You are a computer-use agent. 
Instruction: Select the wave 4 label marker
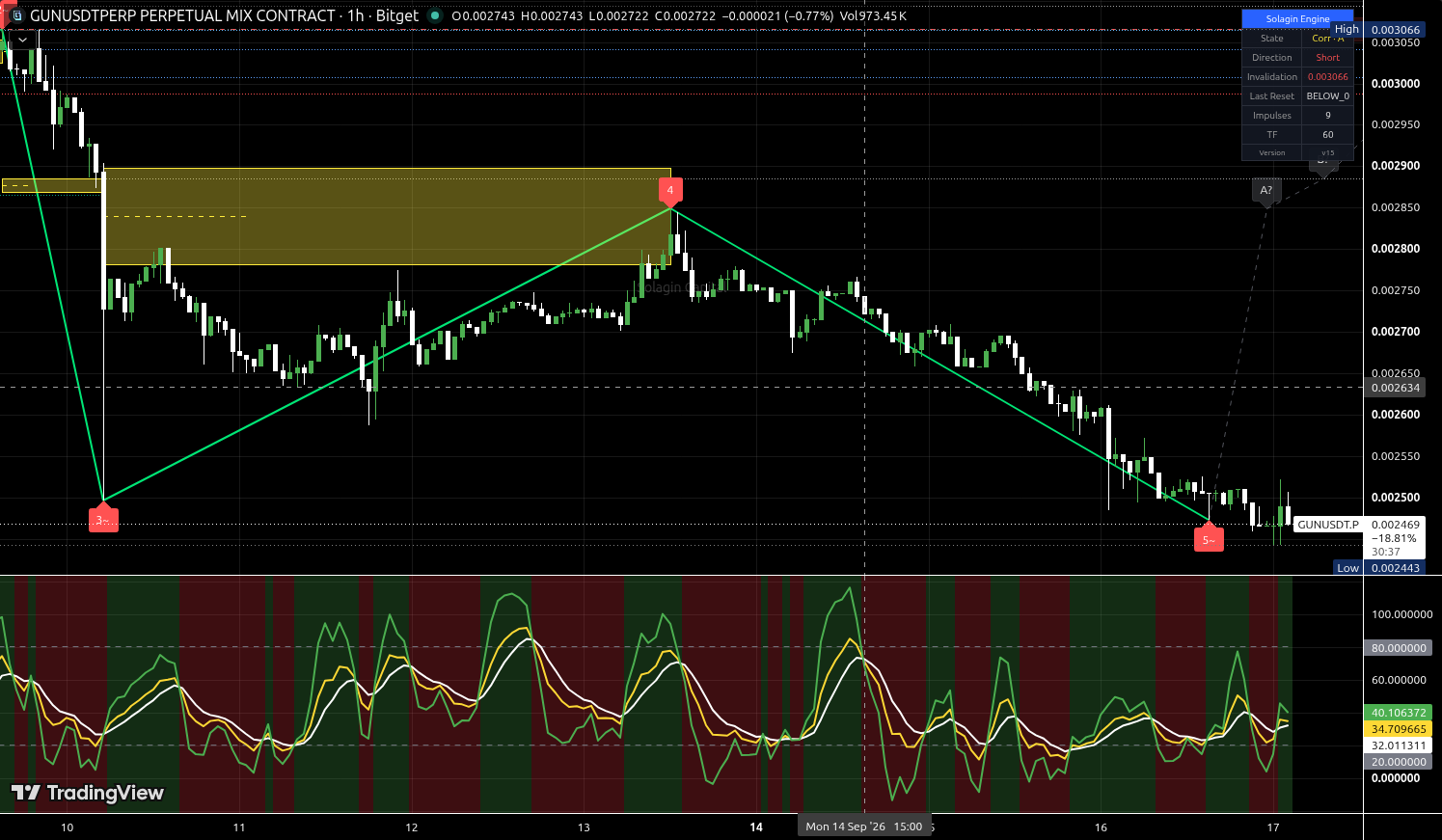coord(670,190)
